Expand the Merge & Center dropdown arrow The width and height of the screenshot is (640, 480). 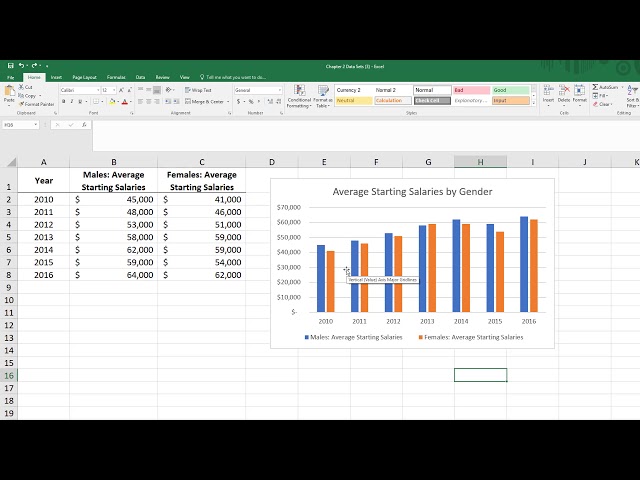pyautogui.click(x=228, y=102)
